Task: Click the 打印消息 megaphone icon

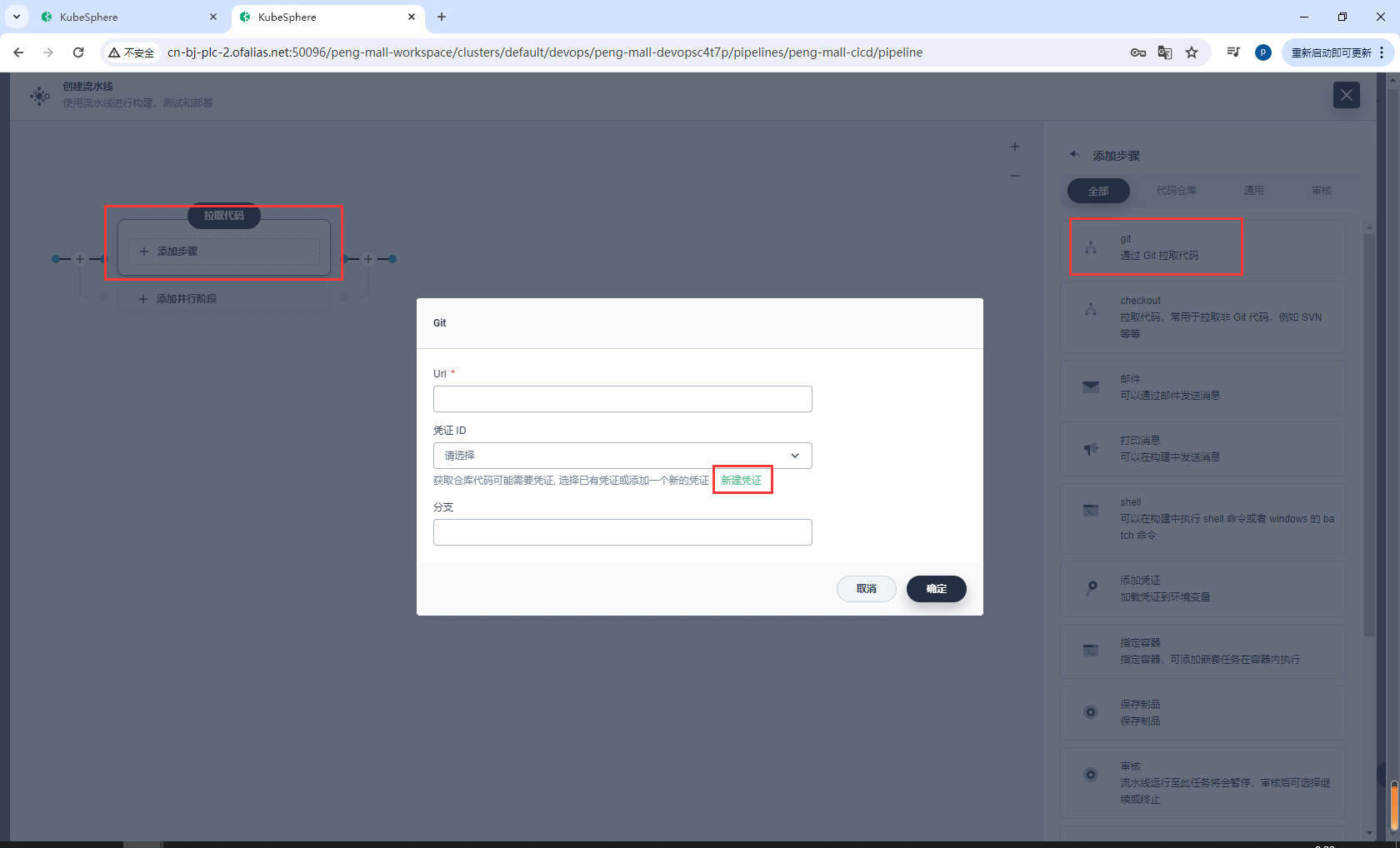Action: point(1091,449)
